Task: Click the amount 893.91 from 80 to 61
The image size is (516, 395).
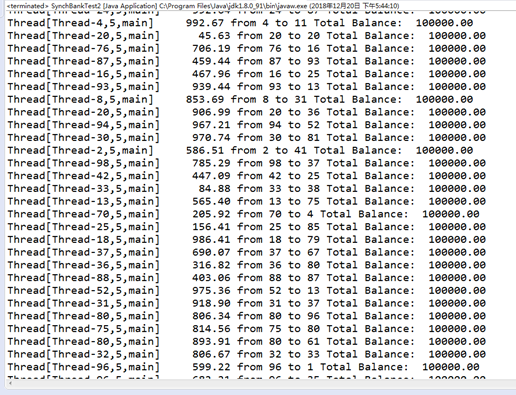Action: [x=211, y=341]
